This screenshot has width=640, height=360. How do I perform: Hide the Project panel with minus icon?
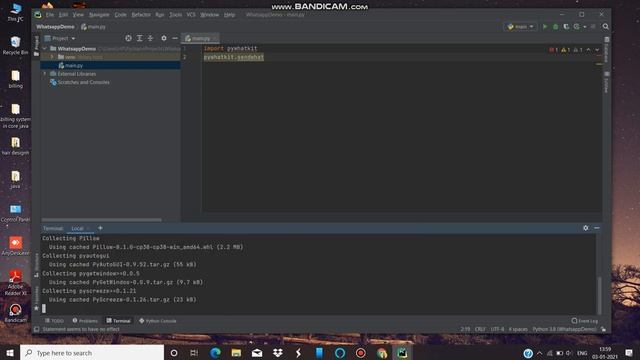coord(175,38)
